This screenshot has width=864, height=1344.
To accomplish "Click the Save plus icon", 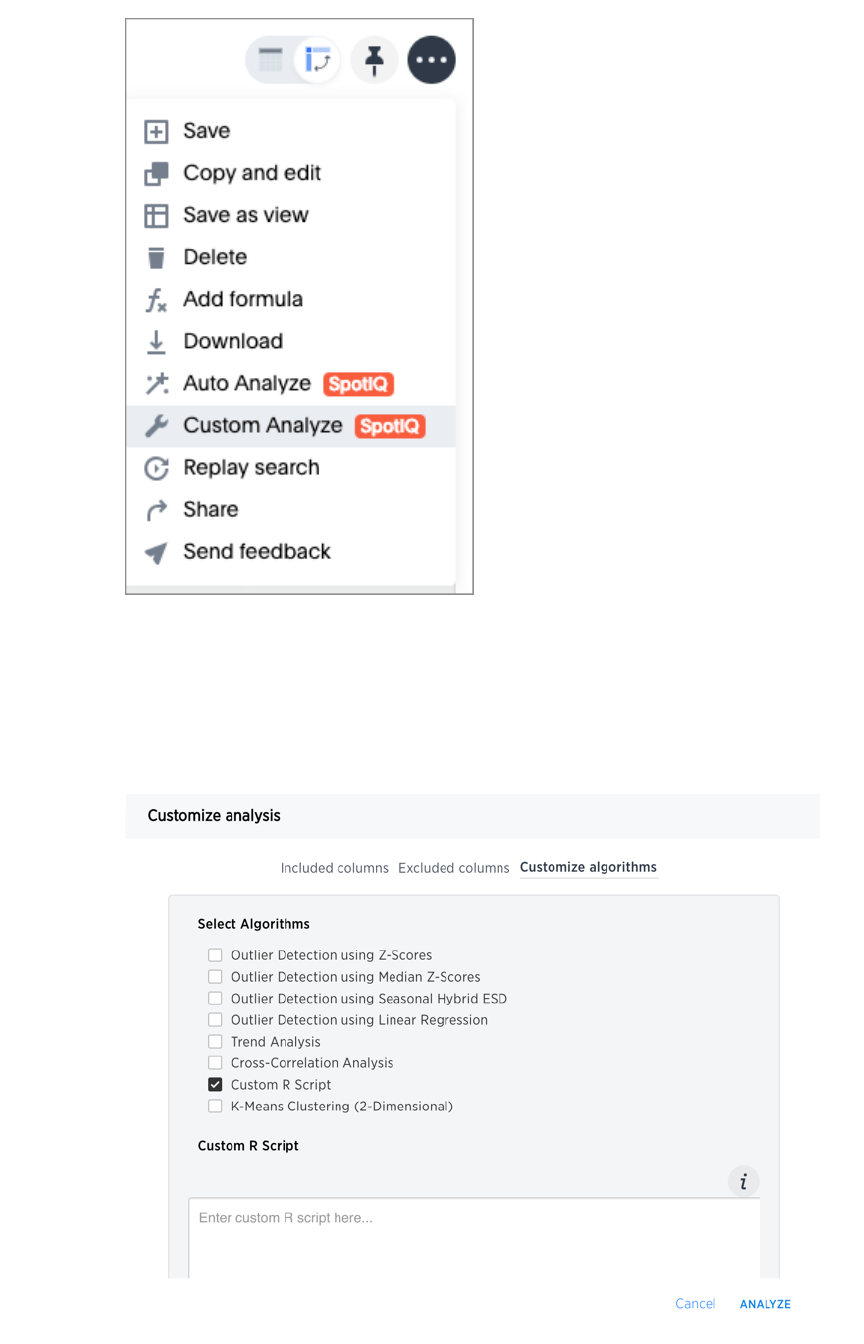I will [x=156, y=132].
